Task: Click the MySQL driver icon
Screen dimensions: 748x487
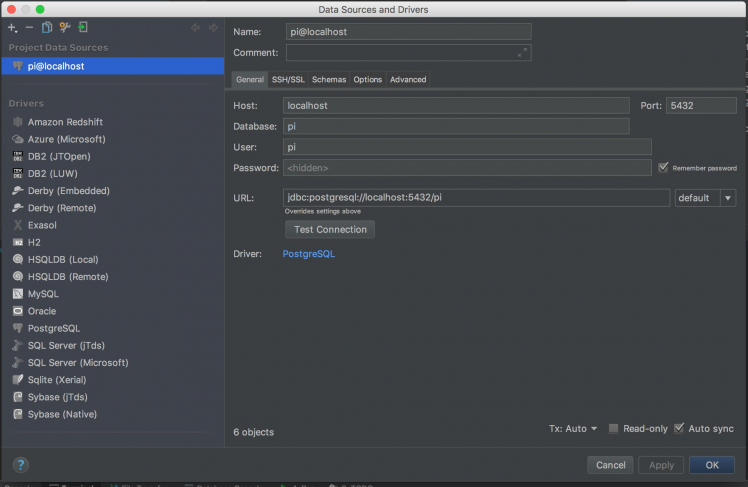Action: point(18,294)
